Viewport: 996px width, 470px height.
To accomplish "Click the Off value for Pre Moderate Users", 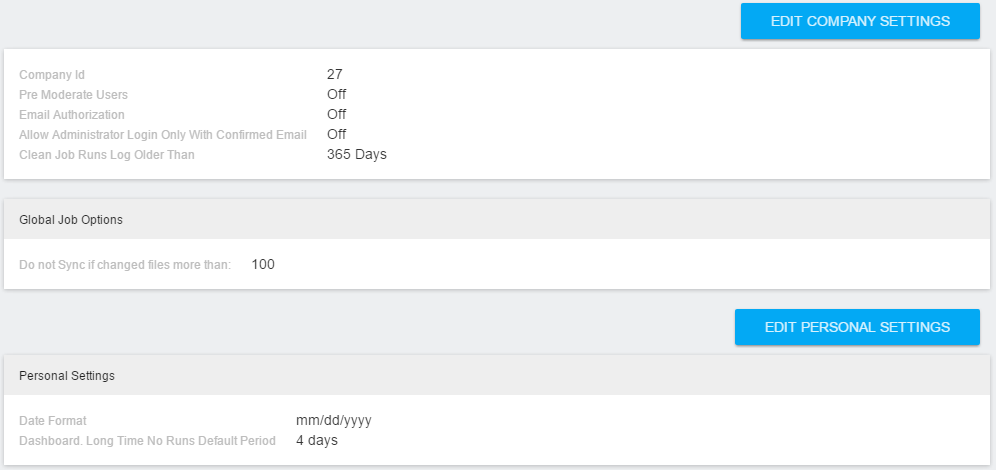I will tap(336, 94).
